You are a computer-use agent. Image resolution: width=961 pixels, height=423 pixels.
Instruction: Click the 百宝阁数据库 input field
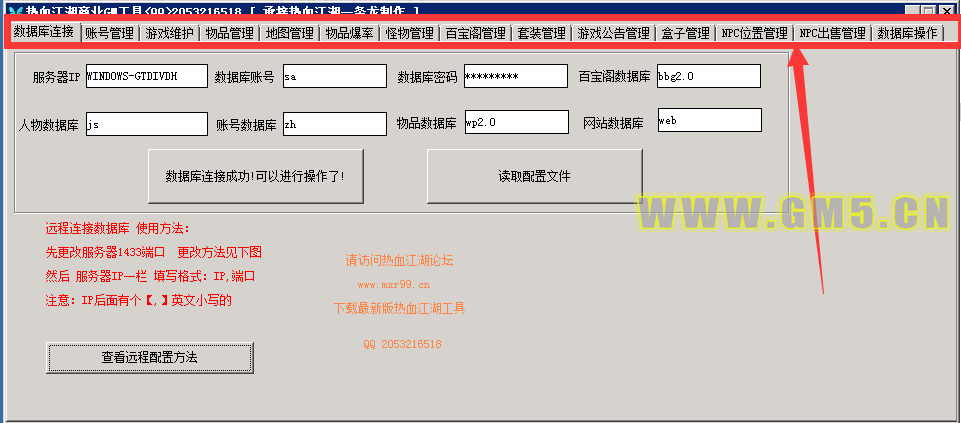point(708,77)
